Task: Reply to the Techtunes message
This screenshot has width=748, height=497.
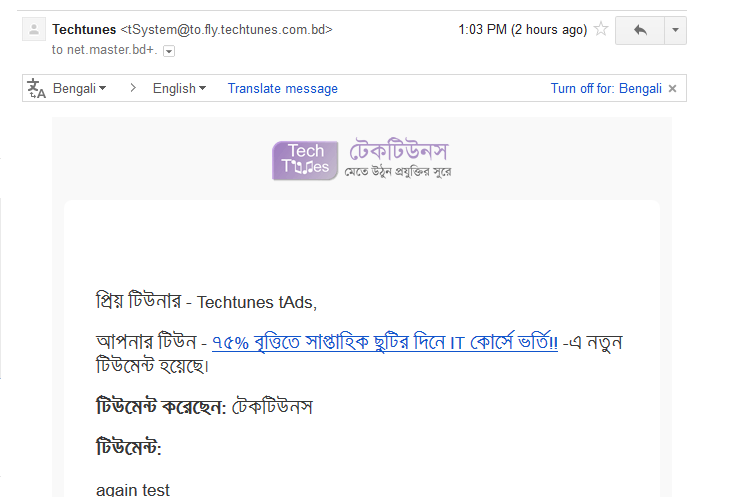Action: coord(640,31)
